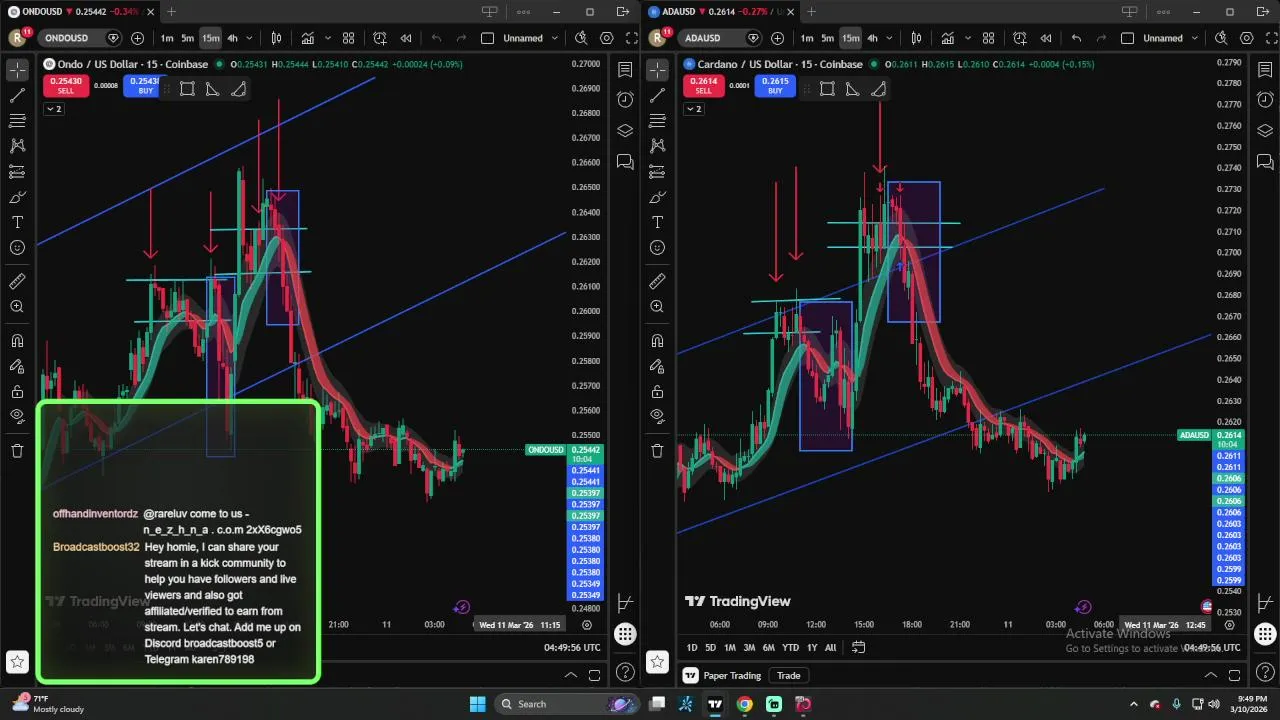Toggle lock all drawings in ADAUSD sidebar
The width and height of the screenshot is (1280, 720).
[x=657, y=391]
